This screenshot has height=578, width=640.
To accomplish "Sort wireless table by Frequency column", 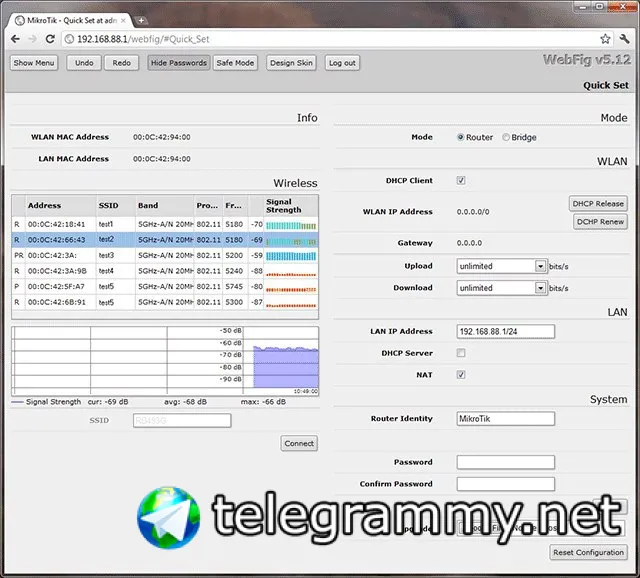I will [x=235, y=205].
